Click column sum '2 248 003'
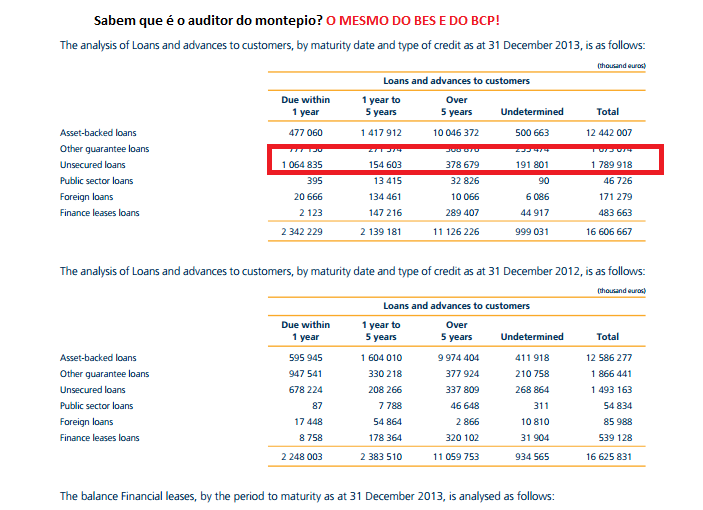The height and width of the screenshot is (510, 703). click(302, 457)
